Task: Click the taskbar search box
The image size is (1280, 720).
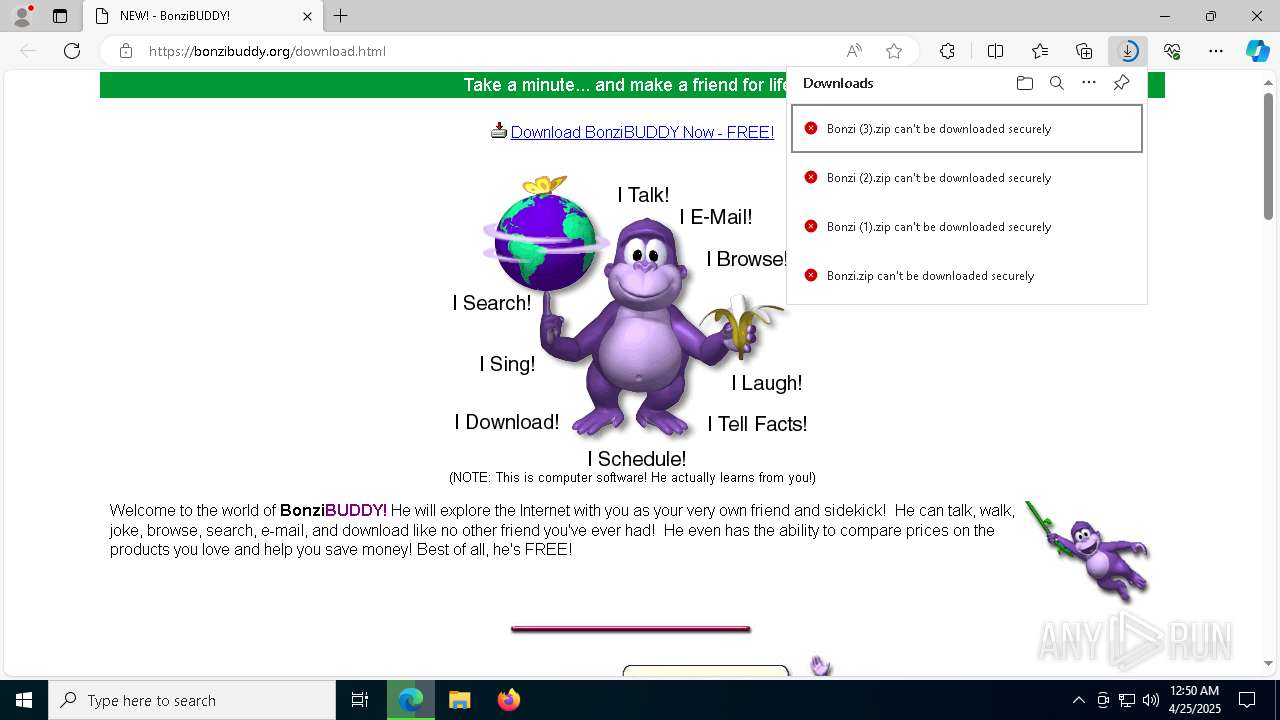Action: tap(192, 700)
